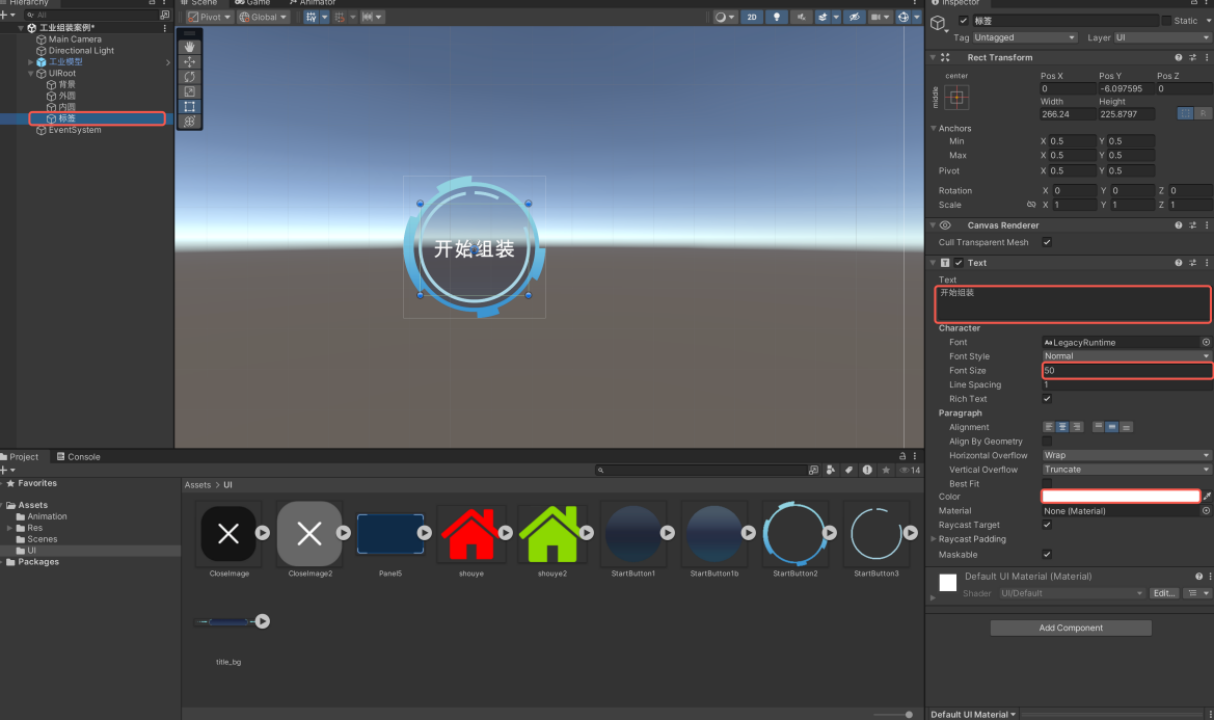This screenshot has width=1214, height=720.
Task: Expand the 工业模型 object in Hierarchy
Action: (x=31, y=62)
